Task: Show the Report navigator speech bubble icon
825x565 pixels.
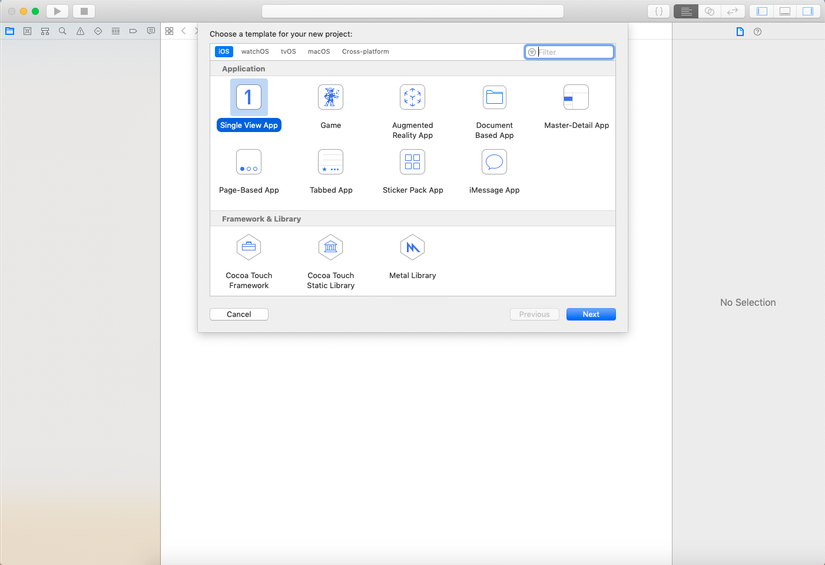Action: click(151, 31)
